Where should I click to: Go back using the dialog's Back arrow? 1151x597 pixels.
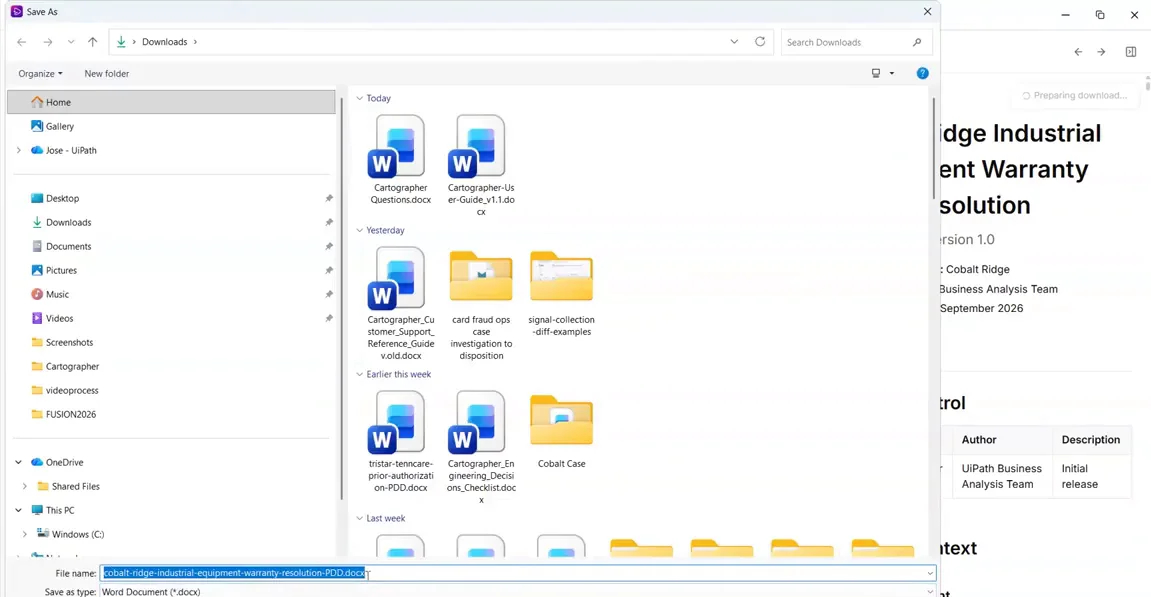click(x=21, y=42)
